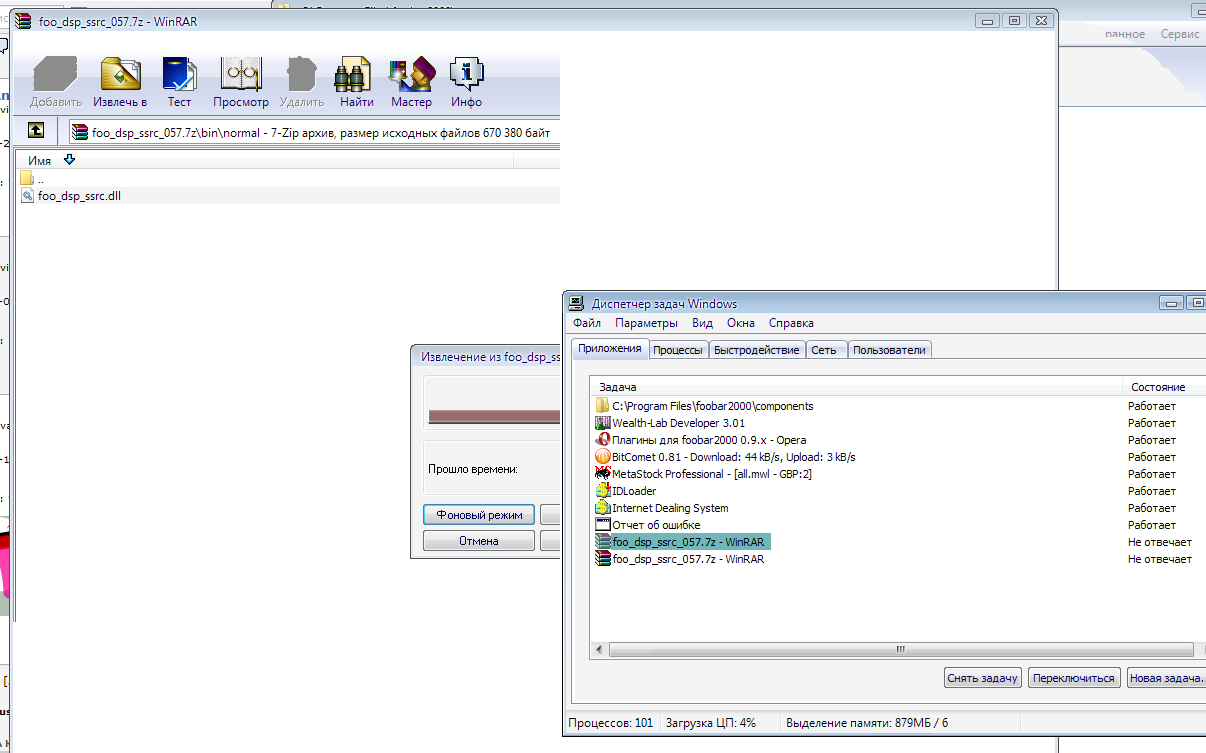Open the Параметры menu in Task Manager
Viewport: 1206px width, 753px height.
(646, 323)
